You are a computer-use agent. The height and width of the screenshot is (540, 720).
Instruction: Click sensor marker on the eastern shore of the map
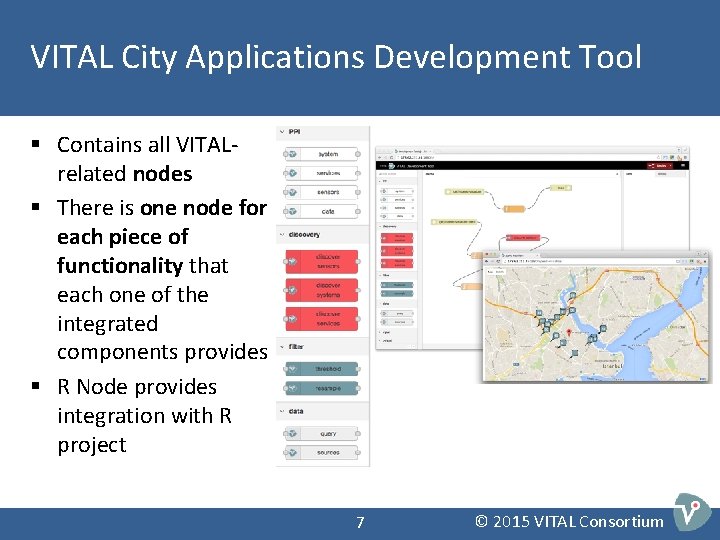(603, 329)
